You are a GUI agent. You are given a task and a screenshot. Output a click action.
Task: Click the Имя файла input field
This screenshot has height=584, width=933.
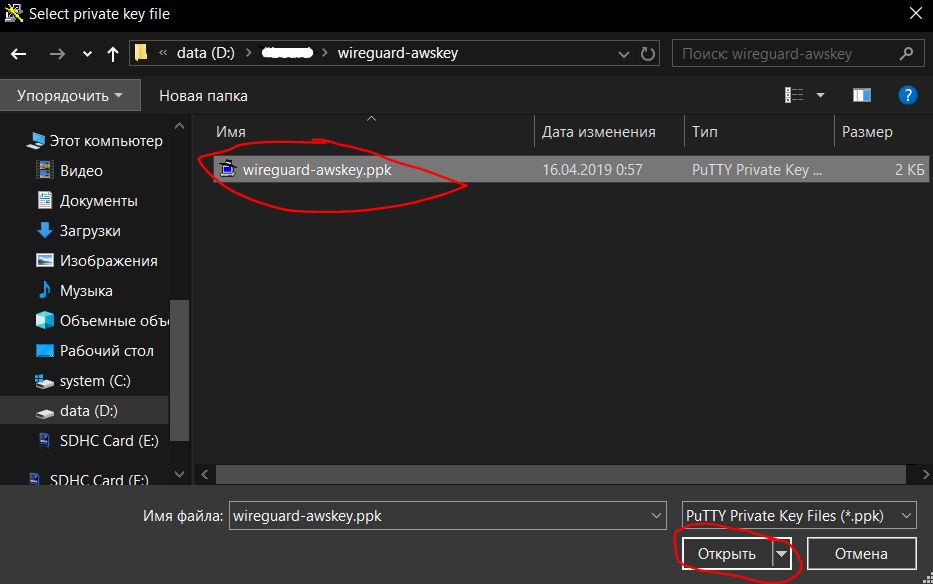coord(440,515)
